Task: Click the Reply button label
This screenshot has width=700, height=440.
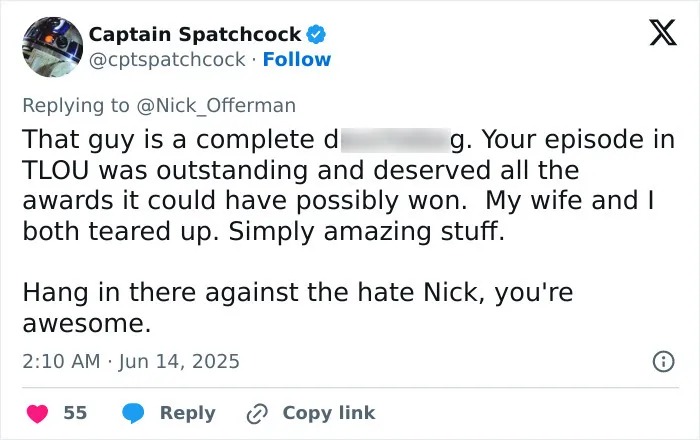Action: pyautogui.click(x=188, y=413)
